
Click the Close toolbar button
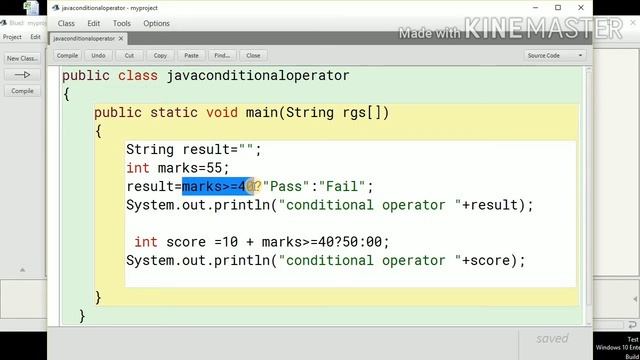(x=253, y=56)
